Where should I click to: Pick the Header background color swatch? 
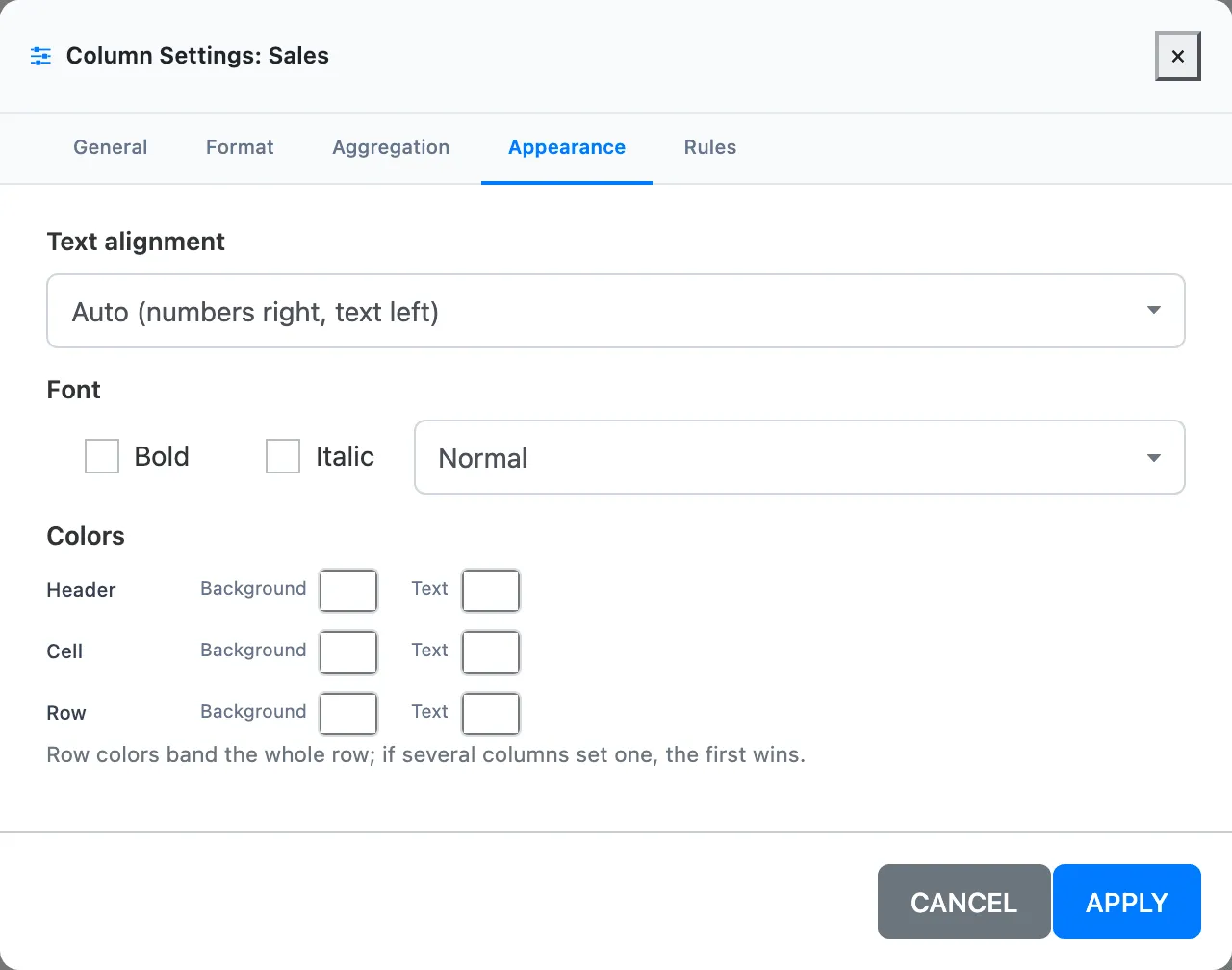pos(348,591)
